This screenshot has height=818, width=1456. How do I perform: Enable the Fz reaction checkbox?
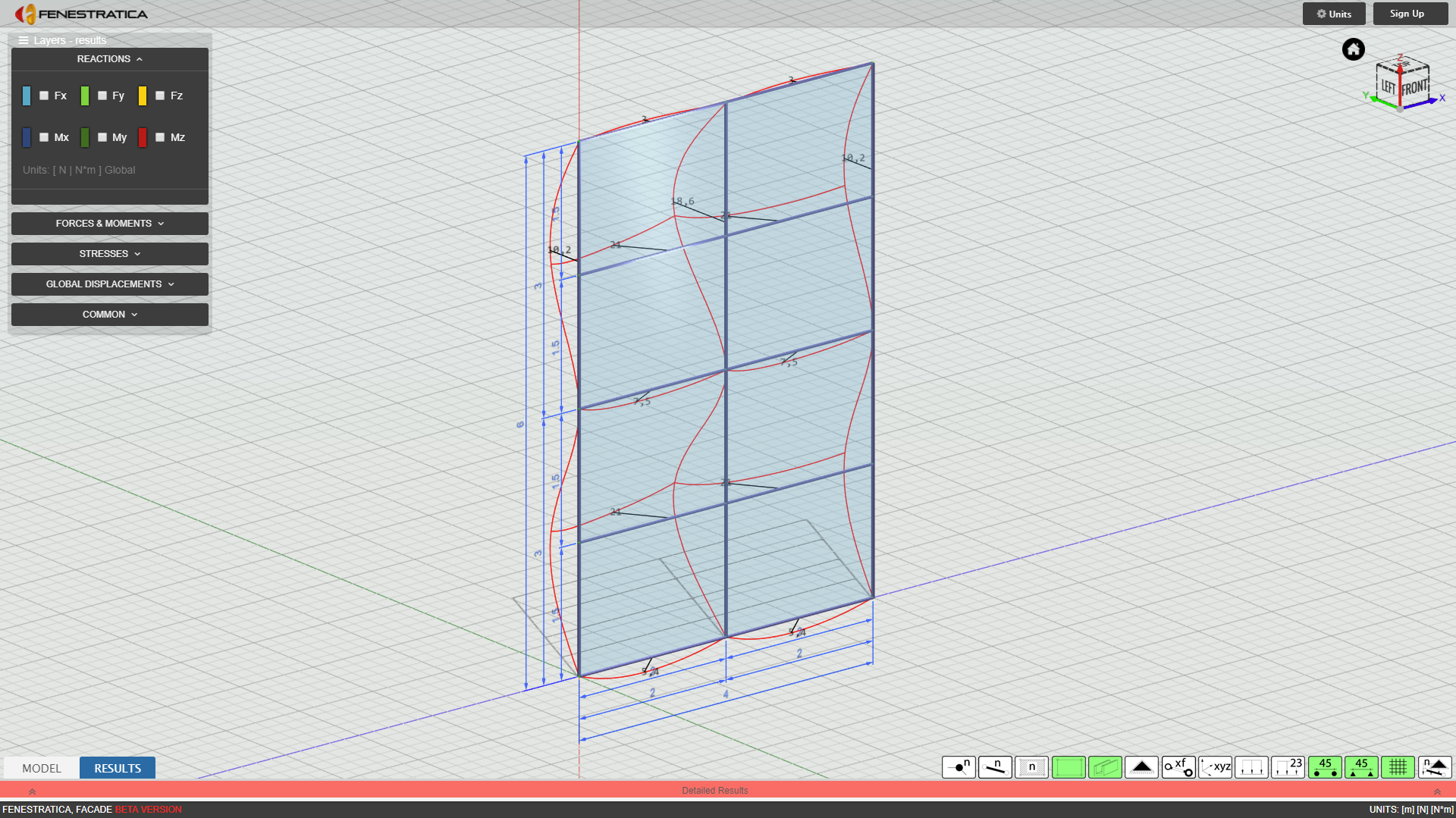point(160,96)
